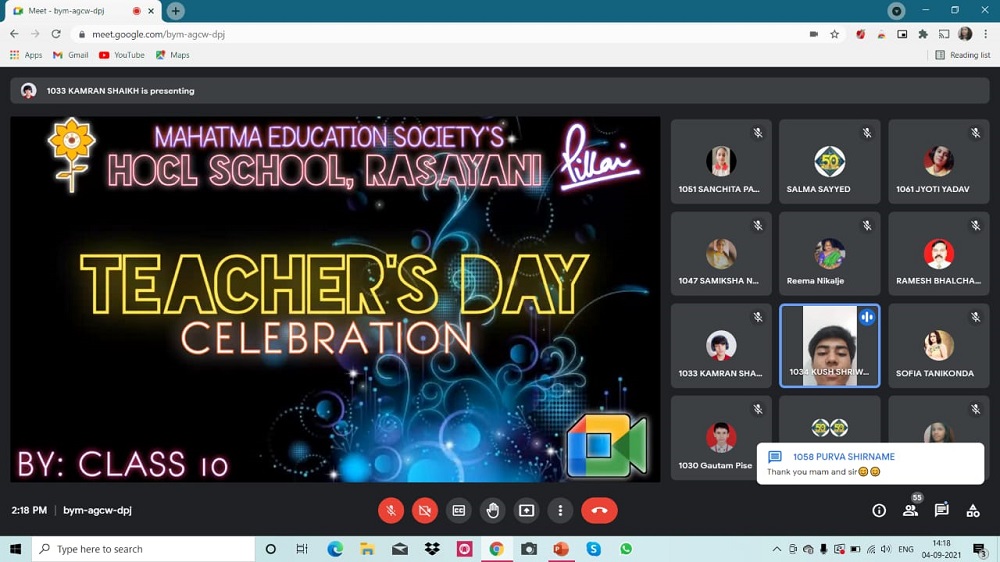Open the YouTube bookmark

(122, 55)
